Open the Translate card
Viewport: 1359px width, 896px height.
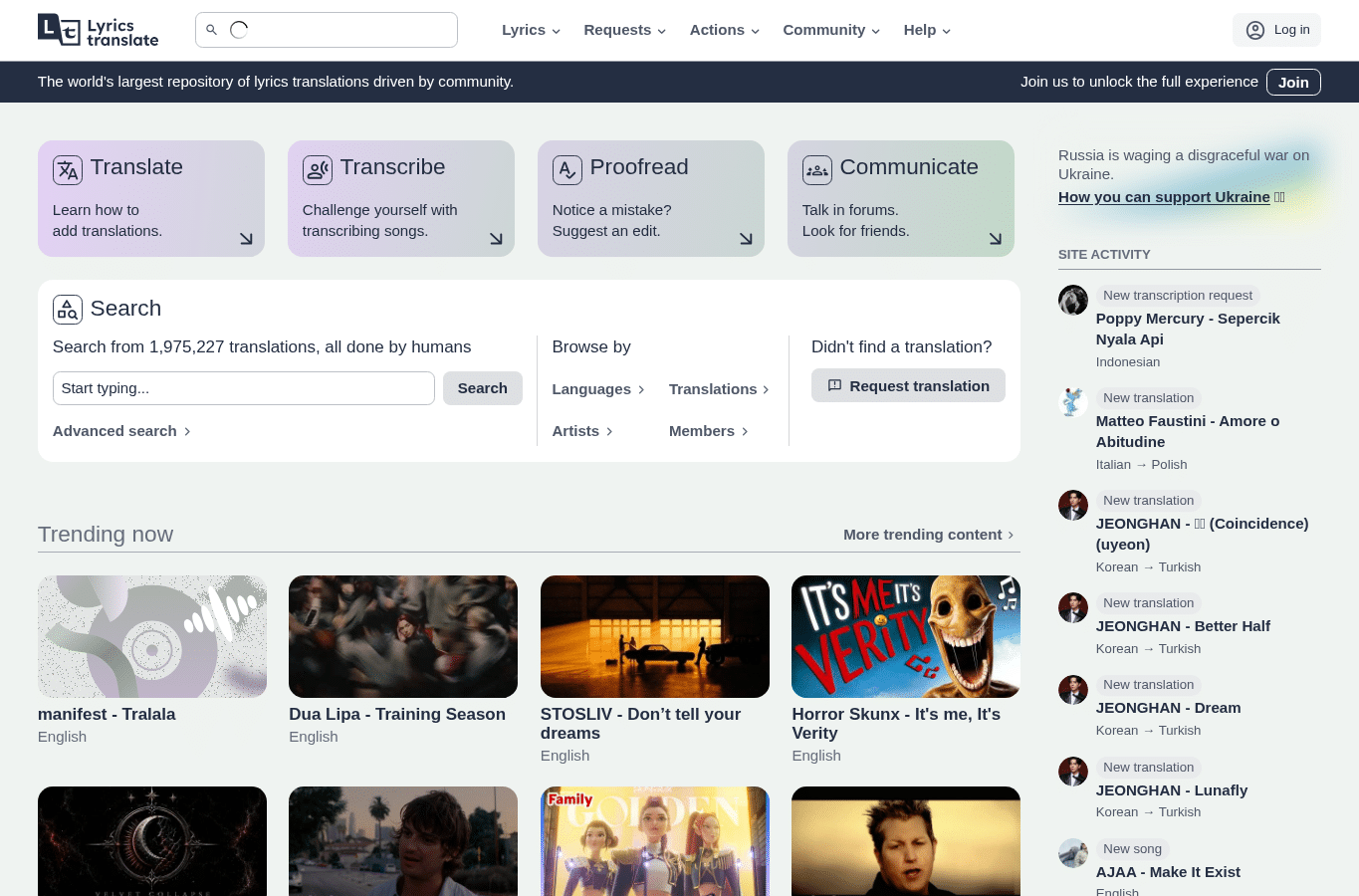[151, 198]
